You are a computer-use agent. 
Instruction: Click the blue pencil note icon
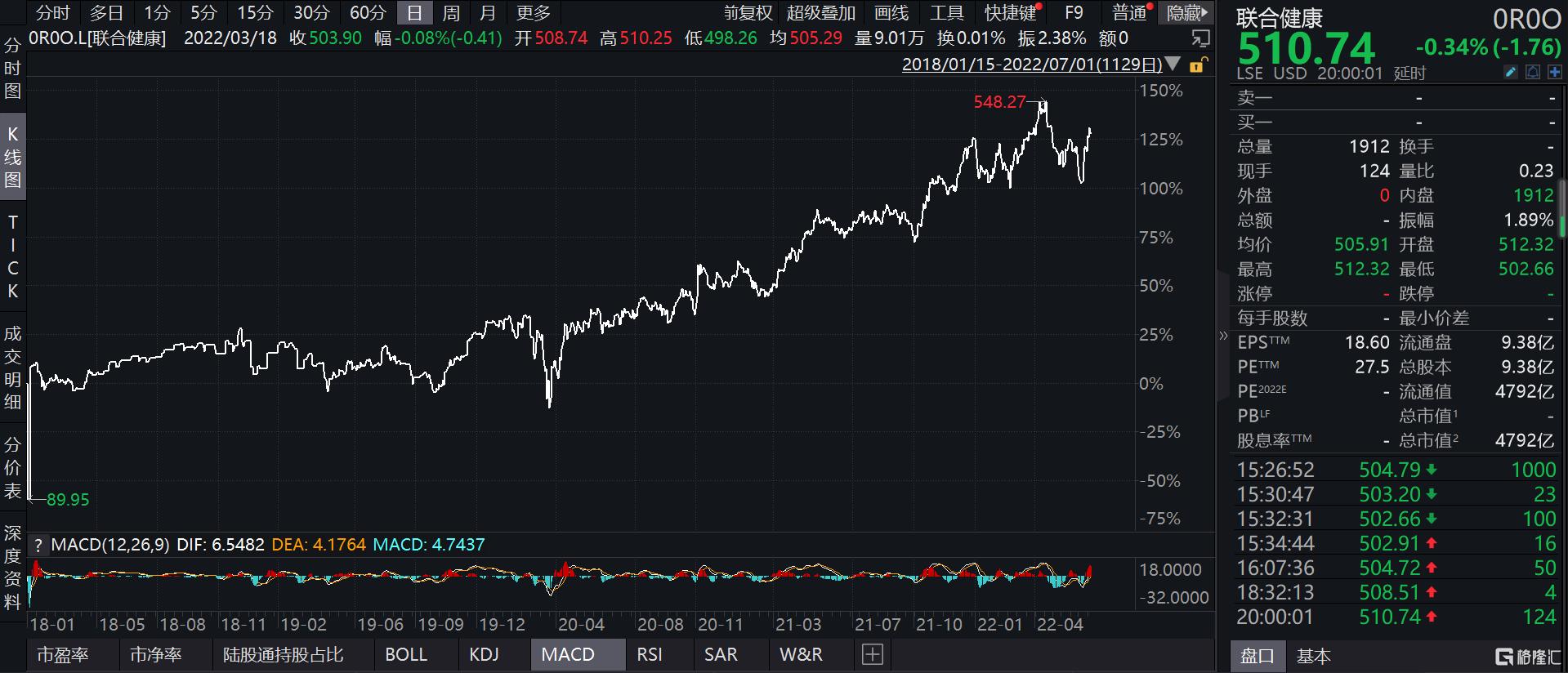pos(1512,73)
